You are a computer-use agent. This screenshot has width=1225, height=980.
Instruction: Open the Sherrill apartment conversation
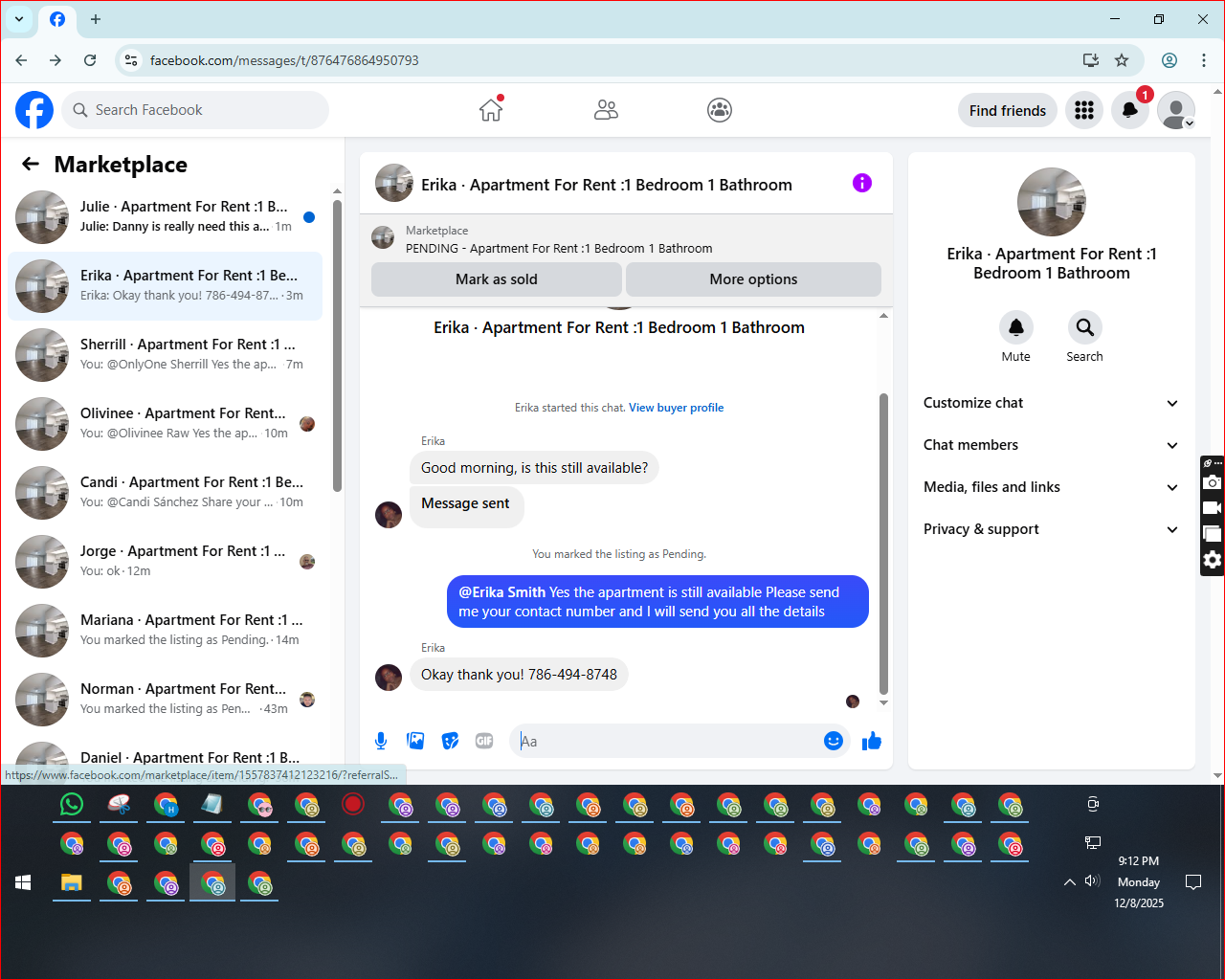pos(165,355)
